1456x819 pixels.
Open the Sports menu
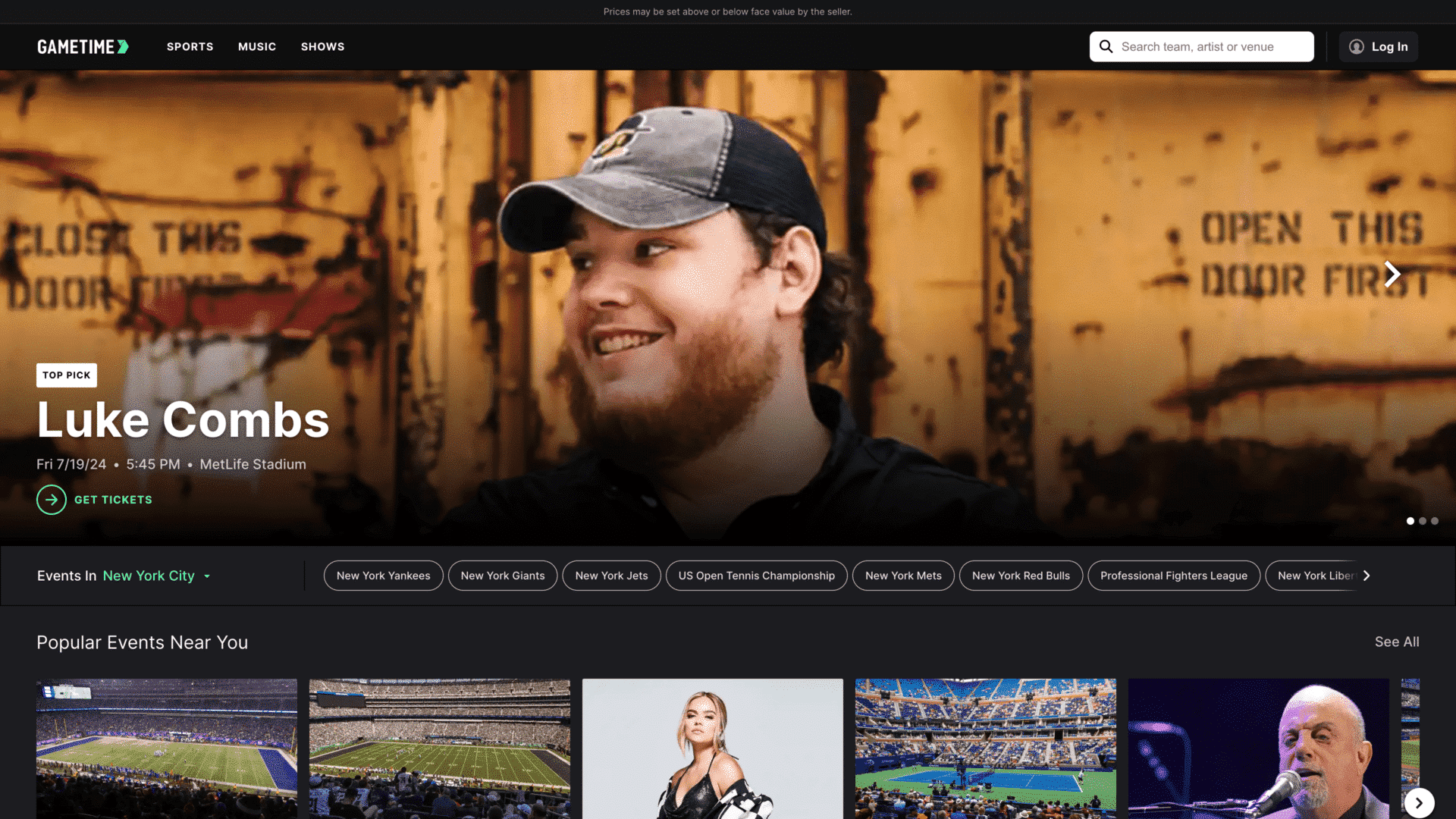[x=190, y=47]
